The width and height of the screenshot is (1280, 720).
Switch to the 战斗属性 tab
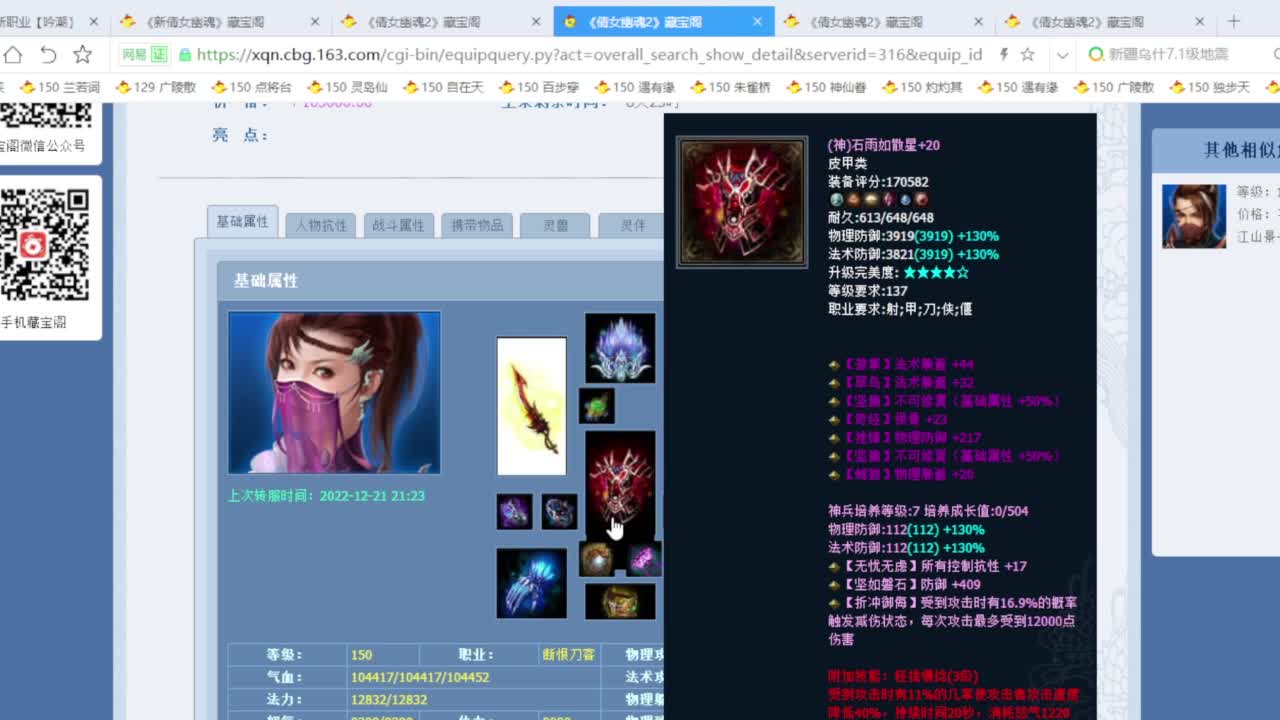coord(400,226)
